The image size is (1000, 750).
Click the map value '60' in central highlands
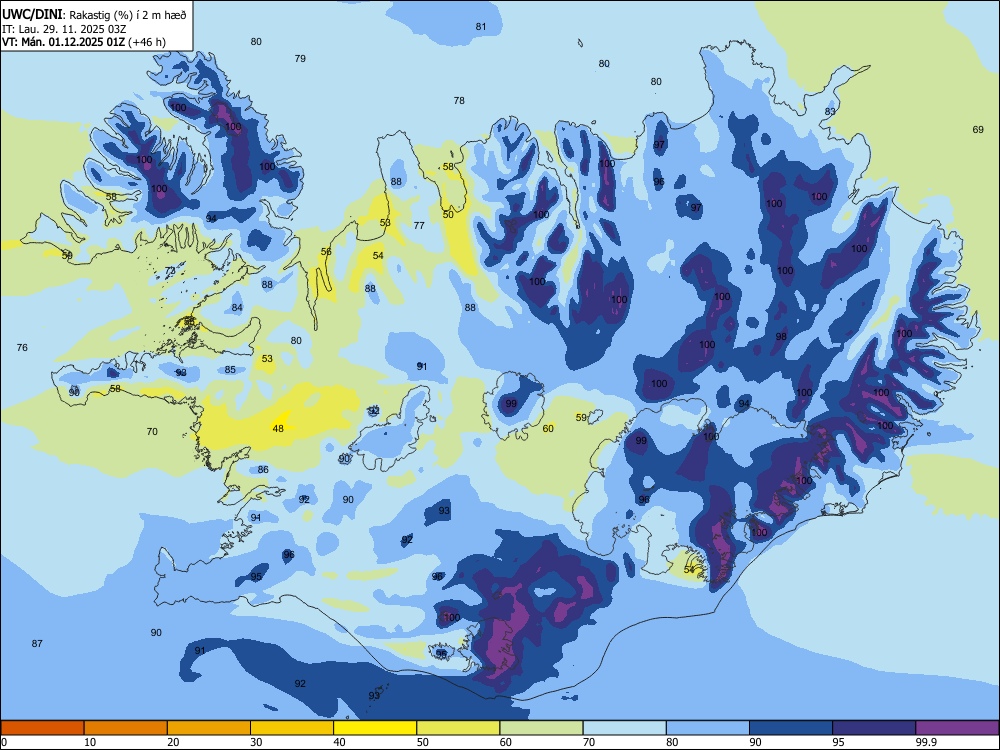tap(548, 429)
